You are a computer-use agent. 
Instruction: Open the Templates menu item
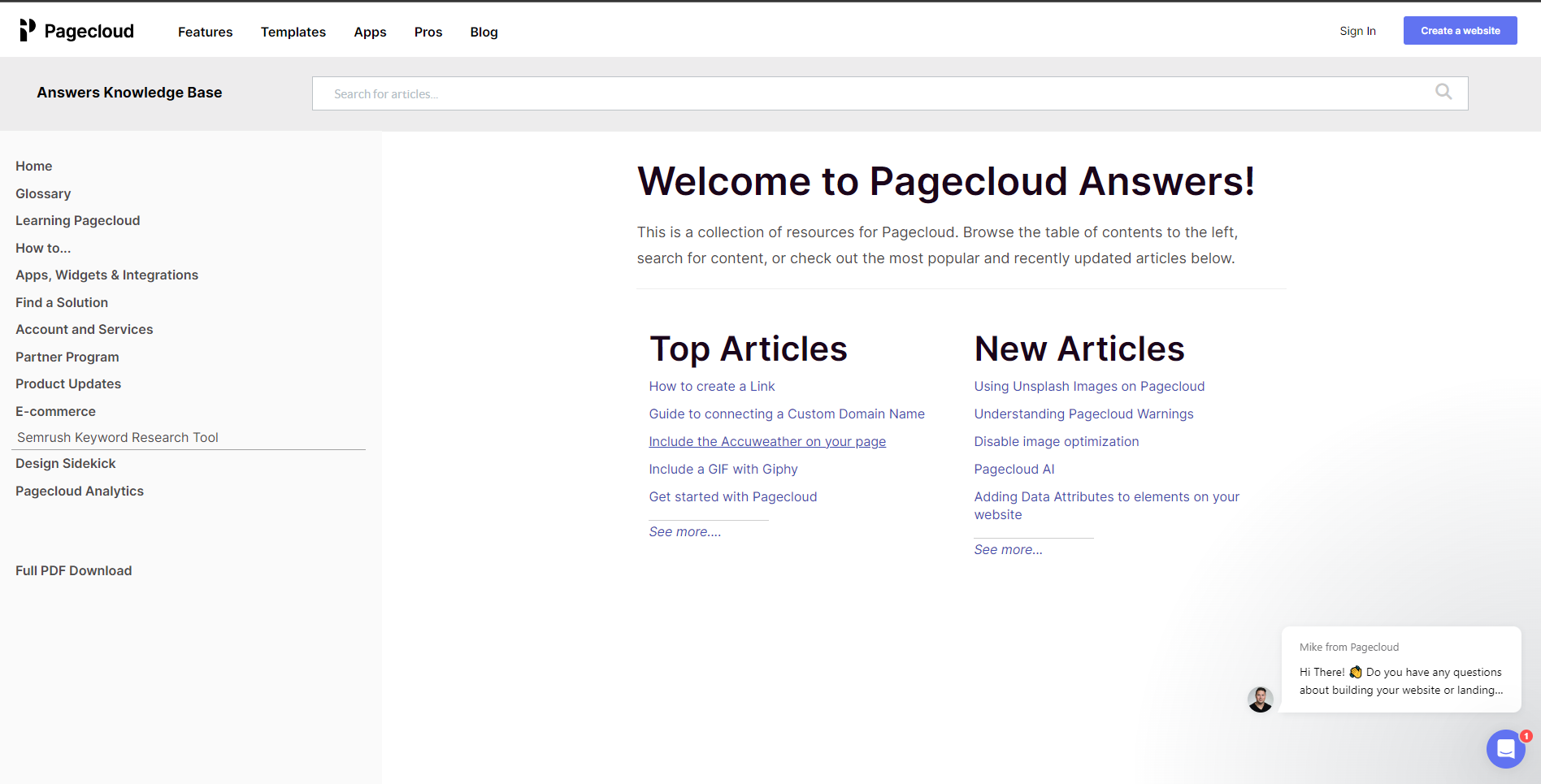click(293, 32)
